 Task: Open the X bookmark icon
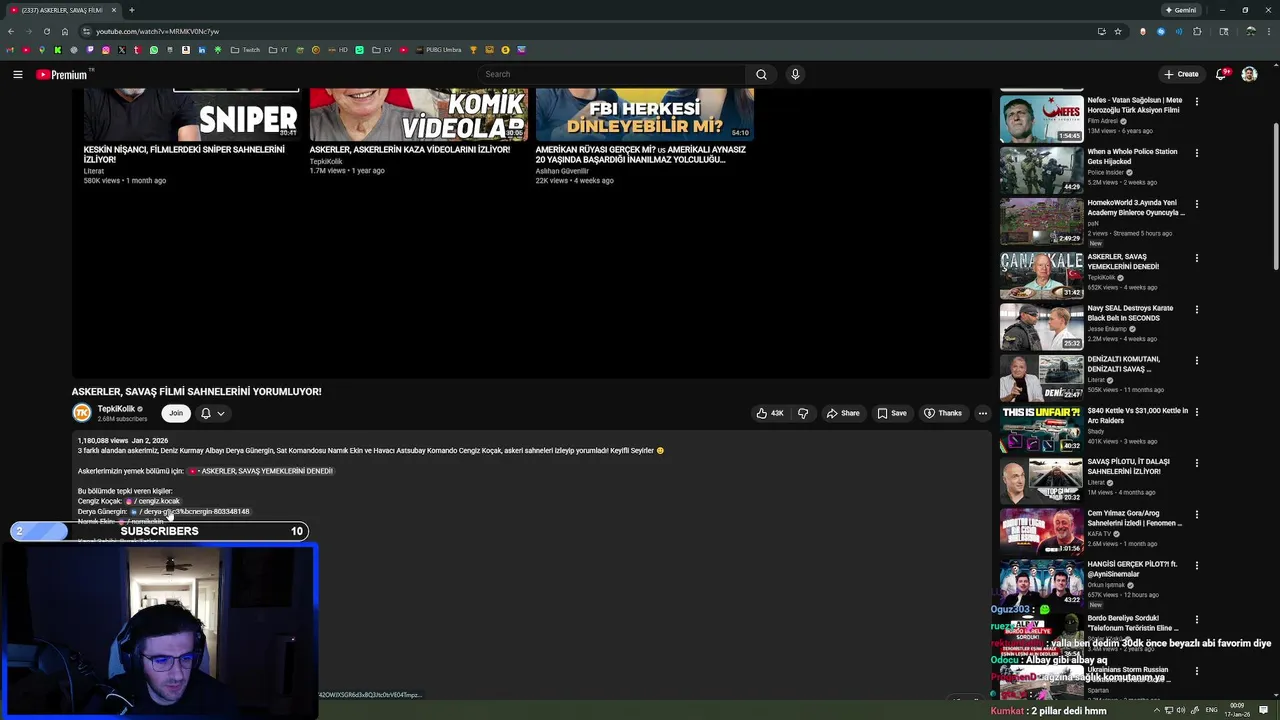tap(122, 50)
